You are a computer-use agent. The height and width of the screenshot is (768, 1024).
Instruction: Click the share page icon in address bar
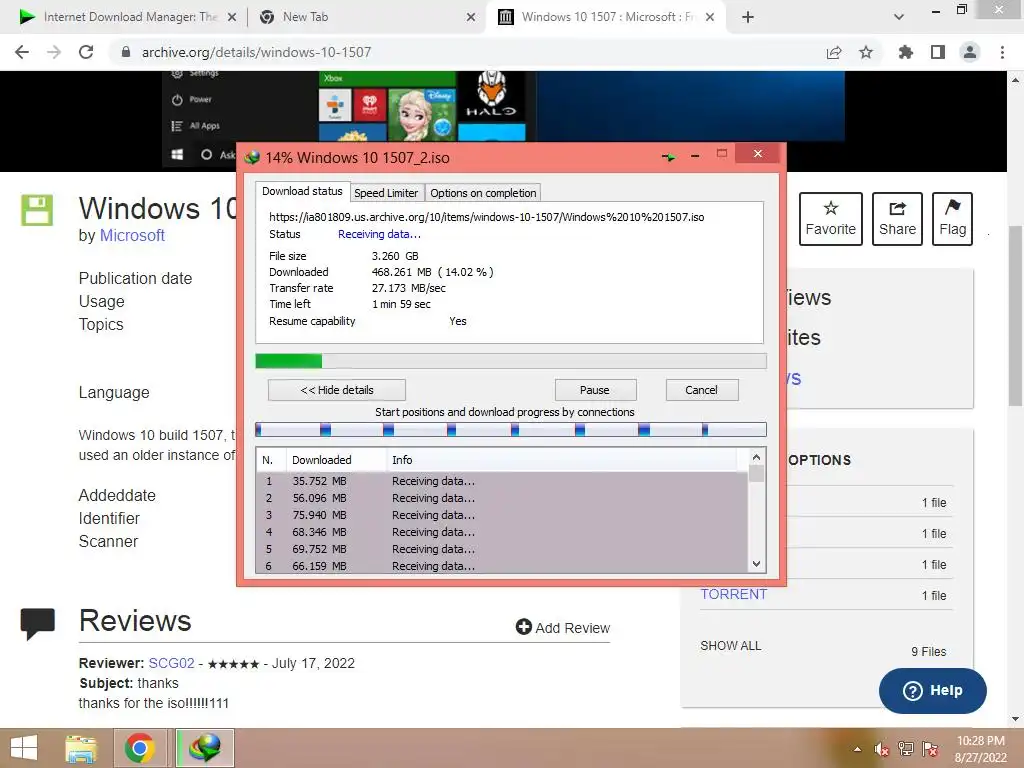pyautogui.click(x=834, y=52)
